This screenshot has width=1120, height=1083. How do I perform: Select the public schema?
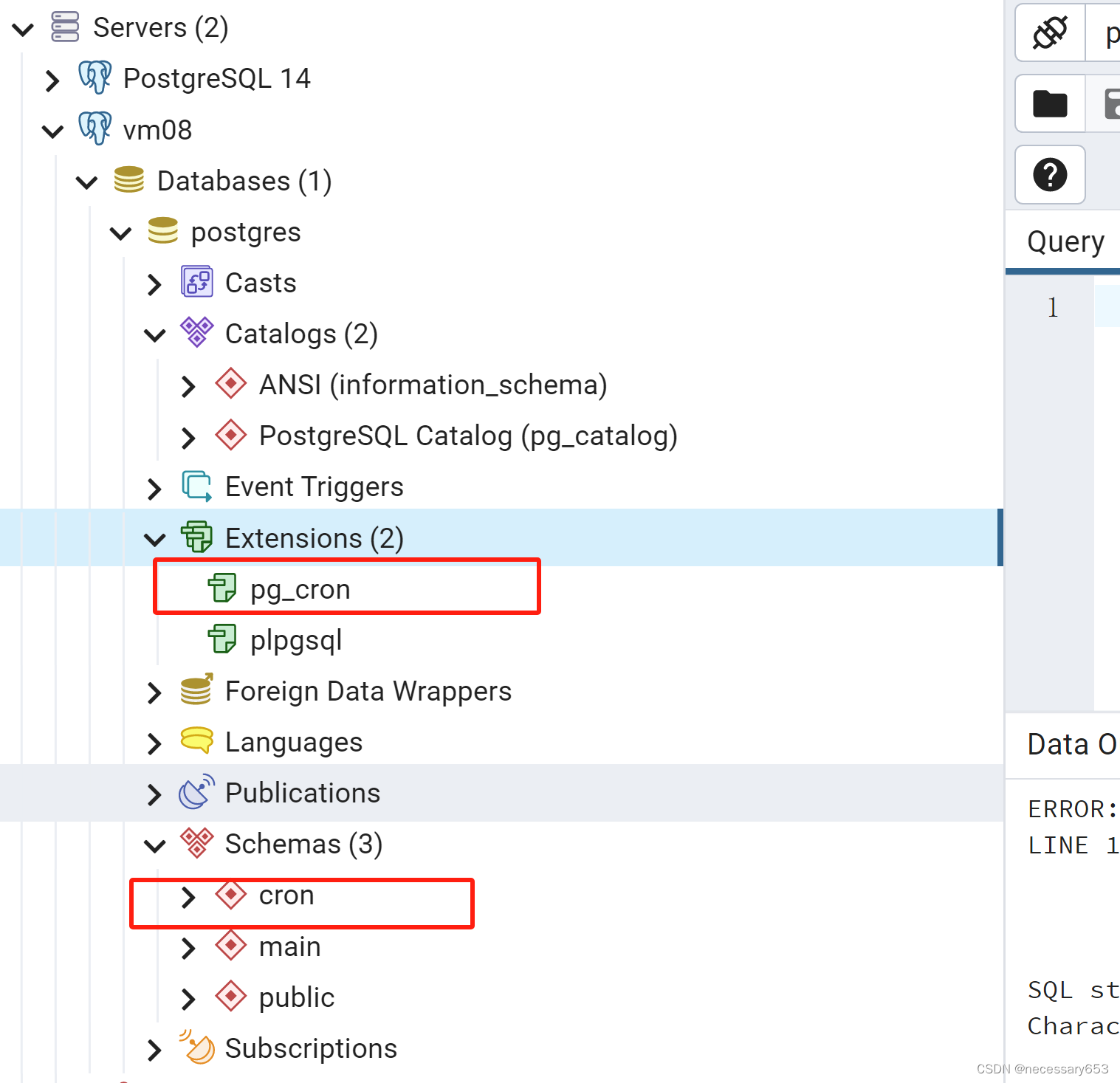[296, 997]
